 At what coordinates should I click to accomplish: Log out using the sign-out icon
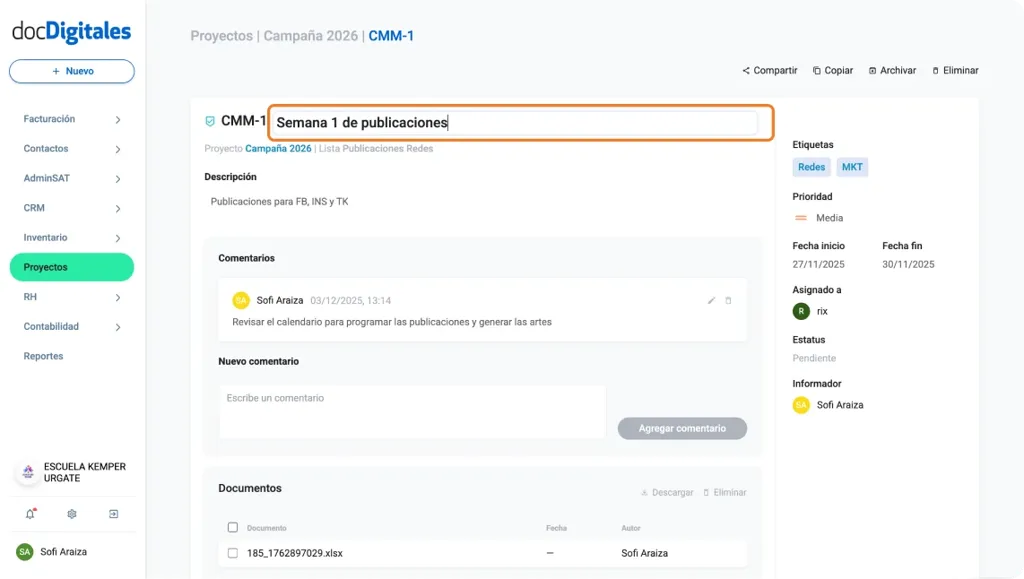(x=114, y=513)
